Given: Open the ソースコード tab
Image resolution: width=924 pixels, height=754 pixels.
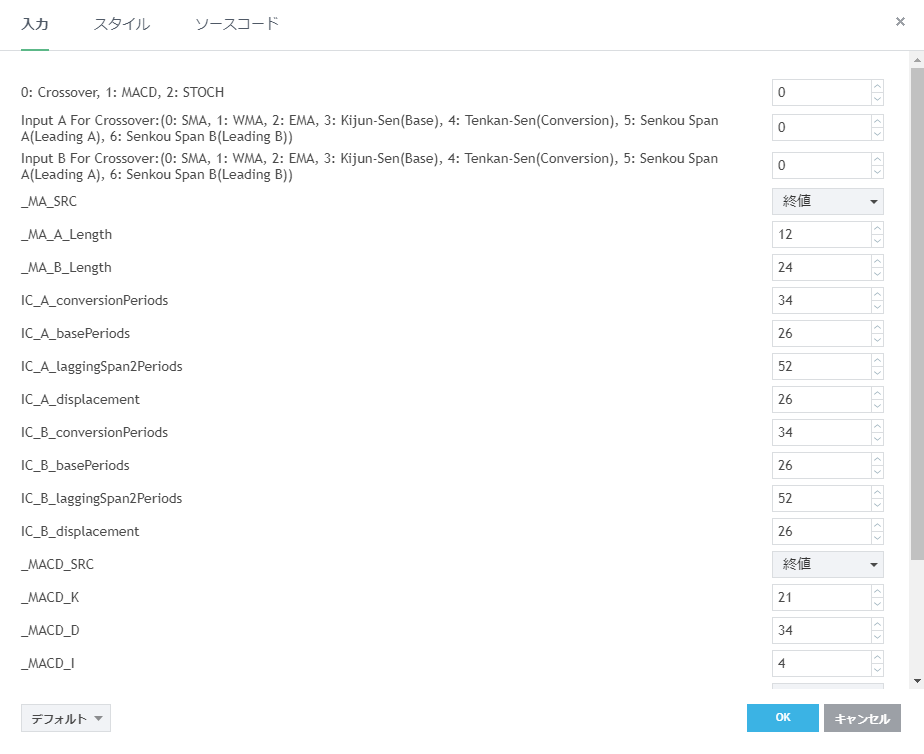Looking at the screenshot, I should click(237, 24).
